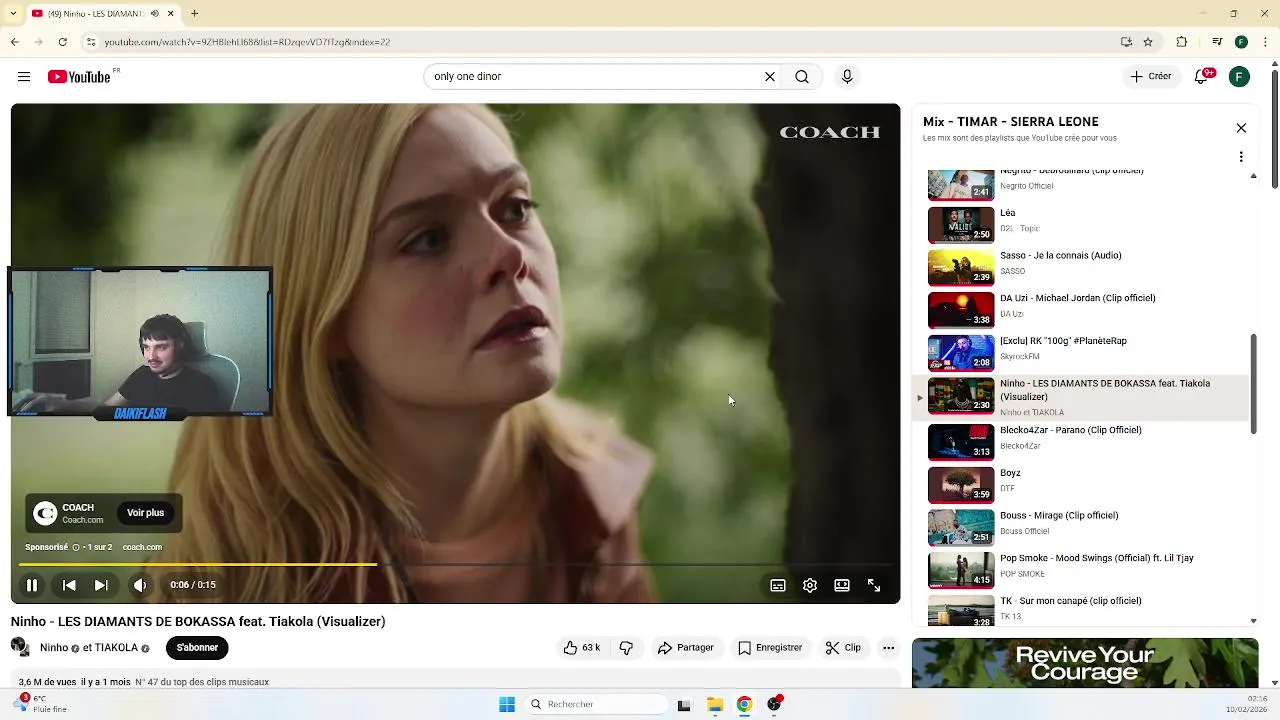
Task: Open more actions three-dot menu under the video
Action: point(888,648)
